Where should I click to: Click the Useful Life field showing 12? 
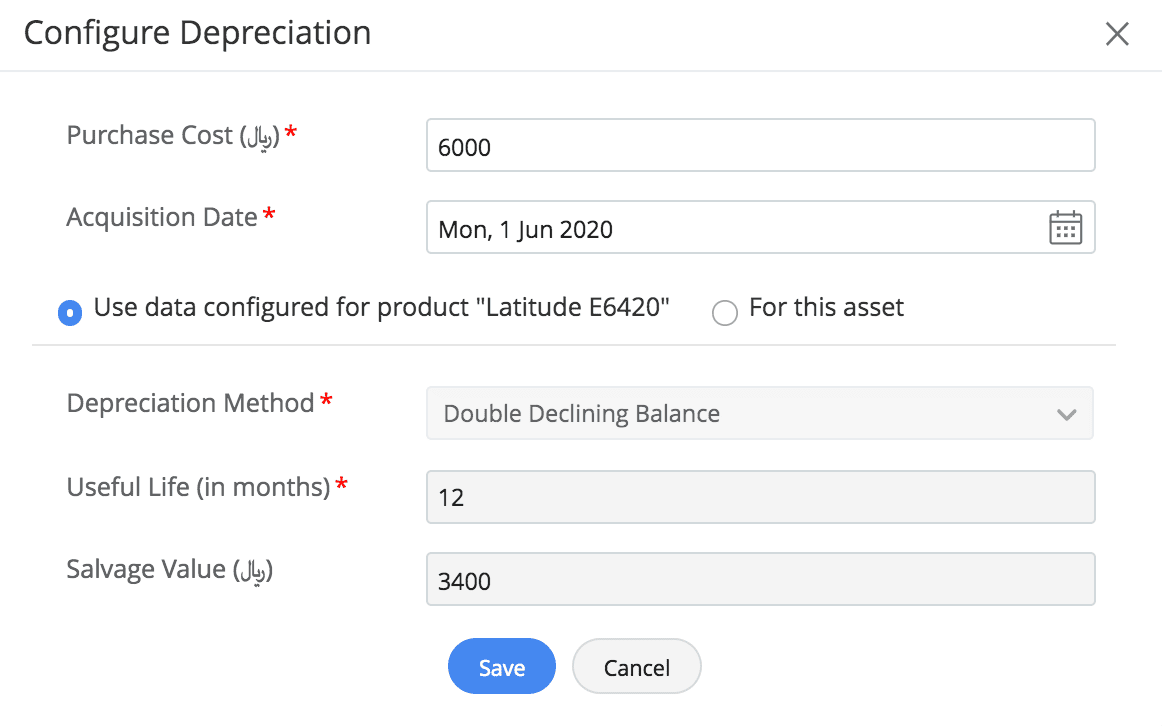point(760,497)
